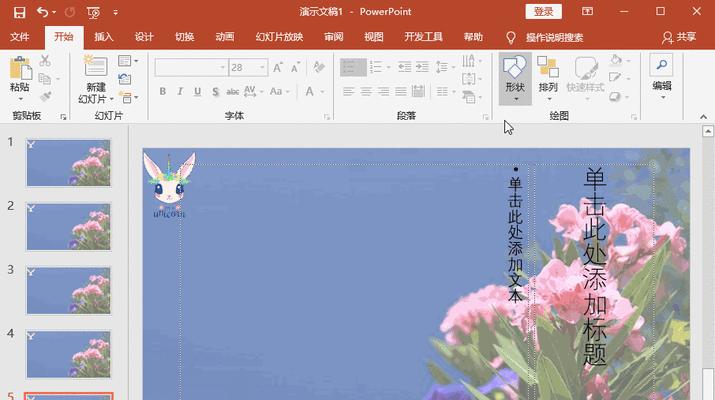Switch to the 动画 tab
The width and height of the screenshot is (715, 400).
(224, 37)
